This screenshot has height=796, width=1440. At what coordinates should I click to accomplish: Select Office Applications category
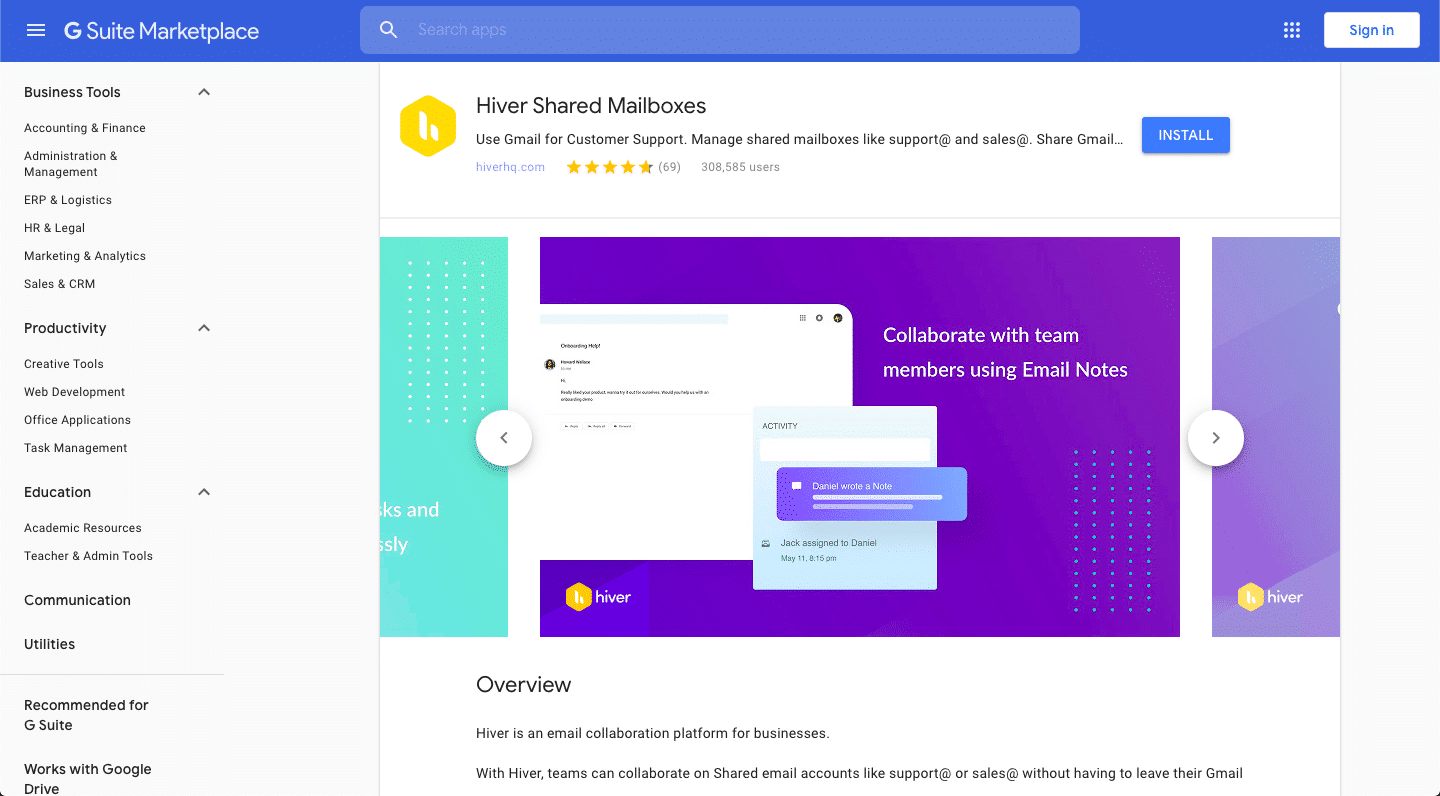coord(78,420)
